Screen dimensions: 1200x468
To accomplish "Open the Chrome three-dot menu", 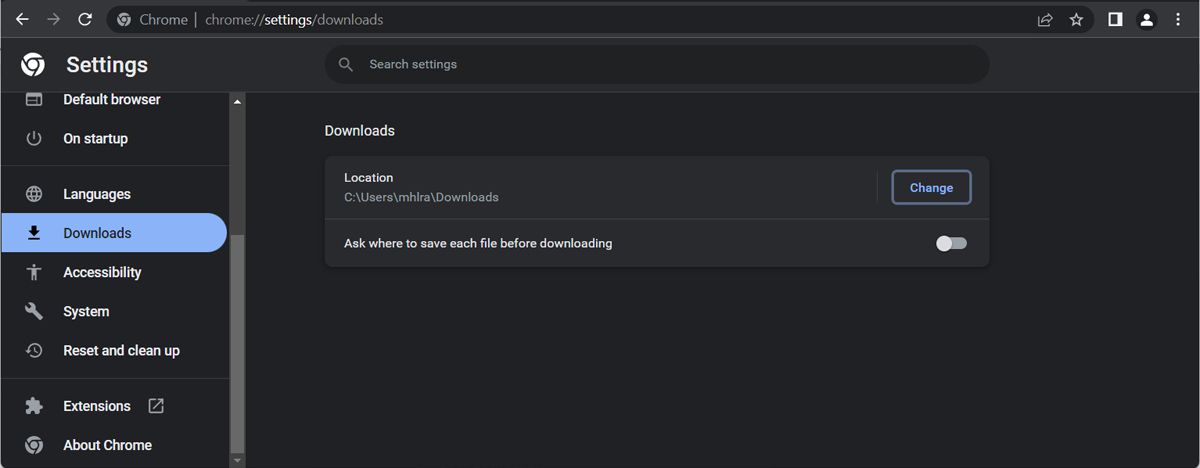I will (x=1178, y=19).
